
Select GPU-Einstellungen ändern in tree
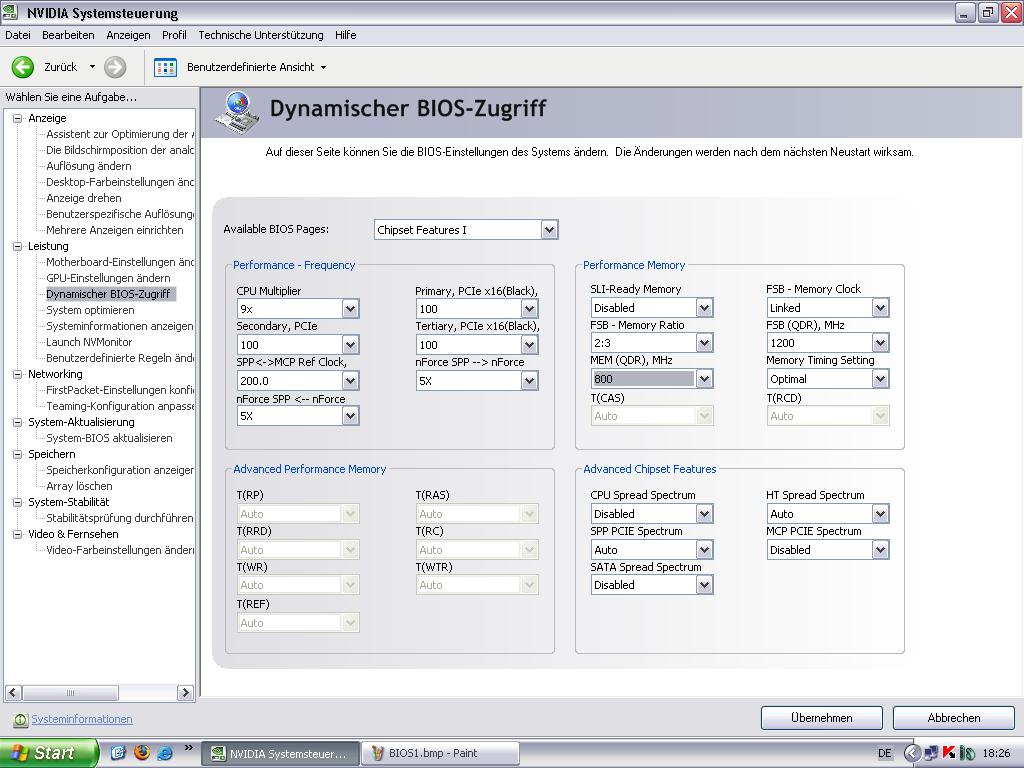[108, 278]
